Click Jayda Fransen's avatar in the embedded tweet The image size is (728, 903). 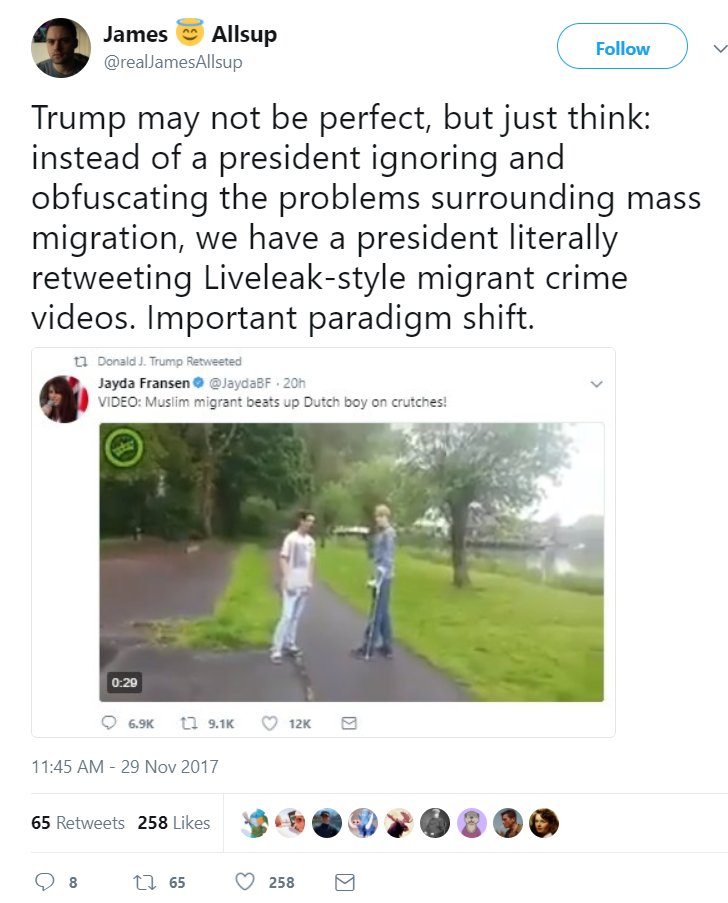(x=63, y=399)
